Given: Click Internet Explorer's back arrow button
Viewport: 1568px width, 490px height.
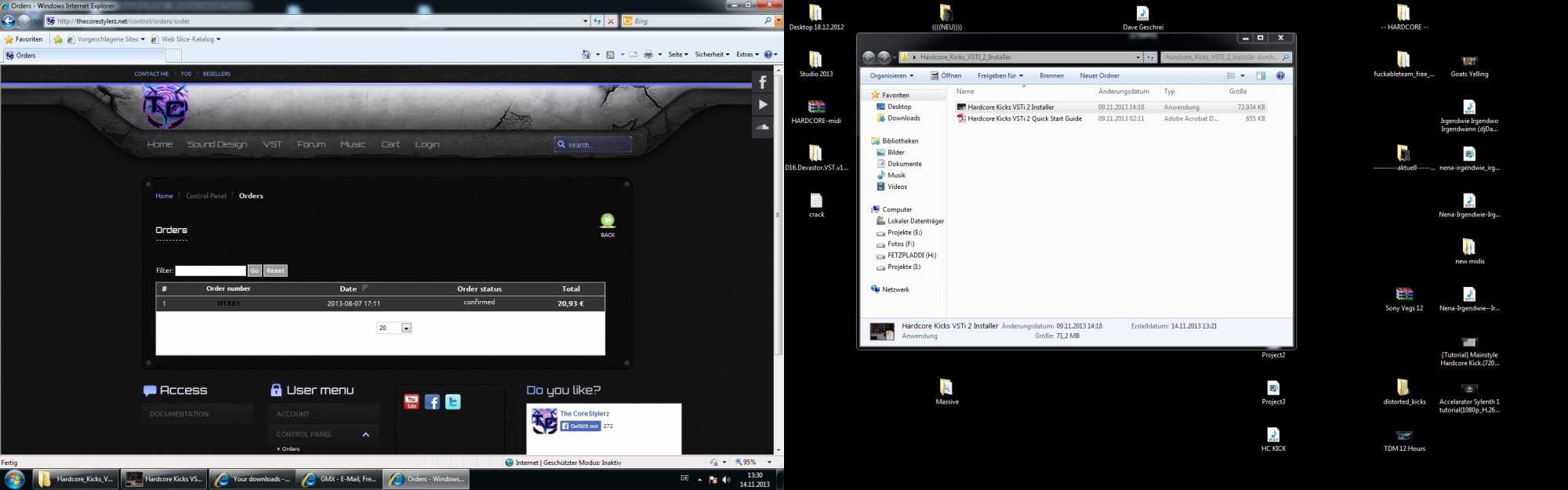Looking at the screenshot, I should [x=9, y=21].
